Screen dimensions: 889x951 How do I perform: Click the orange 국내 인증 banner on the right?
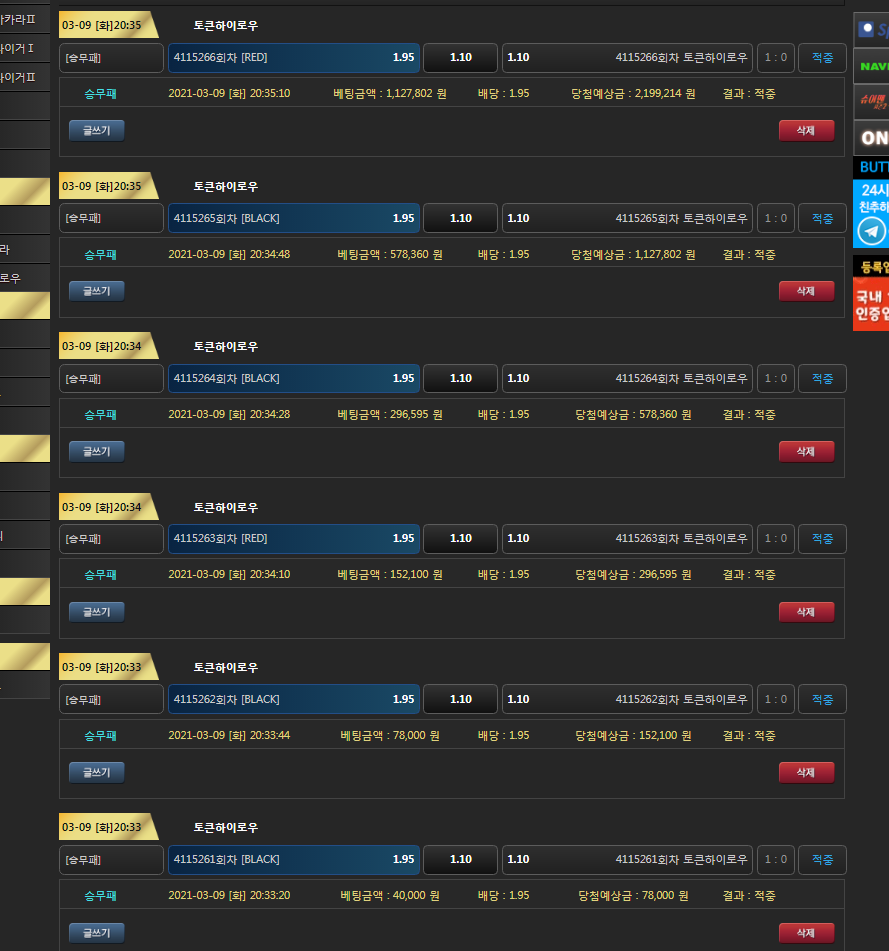tap(871, 305)
